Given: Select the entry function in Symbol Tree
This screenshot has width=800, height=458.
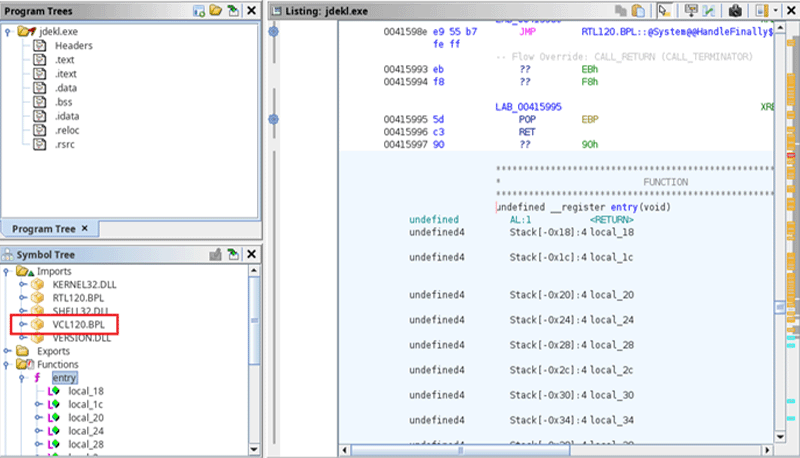Looking at the screenshot, I should [64, 378].
